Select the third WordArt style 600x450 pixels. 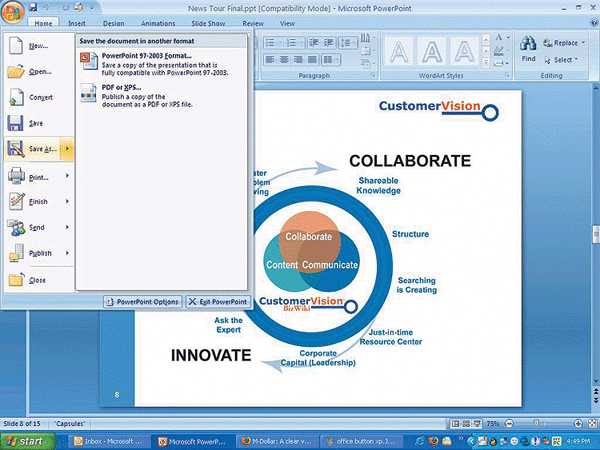464,51
